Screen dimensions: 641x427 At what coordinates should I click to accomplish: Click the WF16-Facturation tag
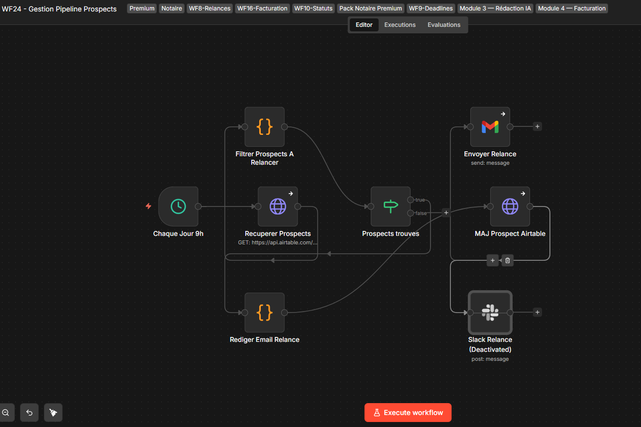pos(262,9)
